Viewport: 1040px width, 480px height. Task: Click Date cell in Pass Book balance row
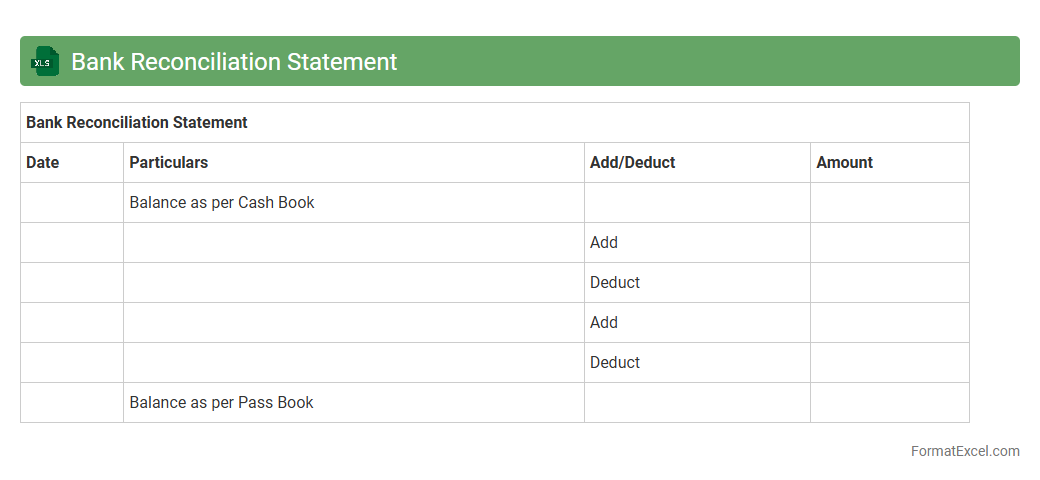coord(72,403)
